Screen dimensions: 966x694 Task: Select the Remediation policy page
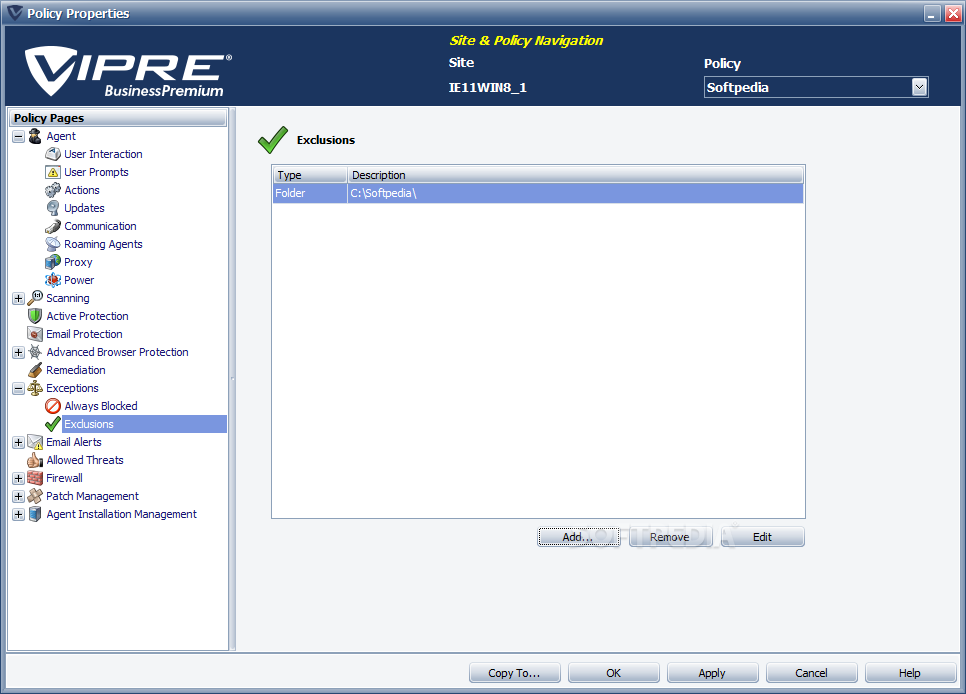click(76, 370)
